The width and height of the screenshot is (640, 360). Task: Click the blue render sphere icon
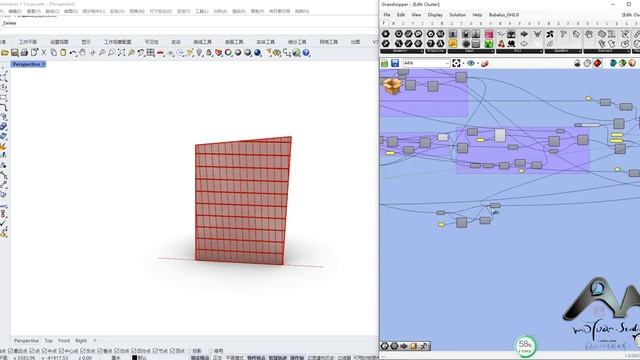click(x=258, y=53)
